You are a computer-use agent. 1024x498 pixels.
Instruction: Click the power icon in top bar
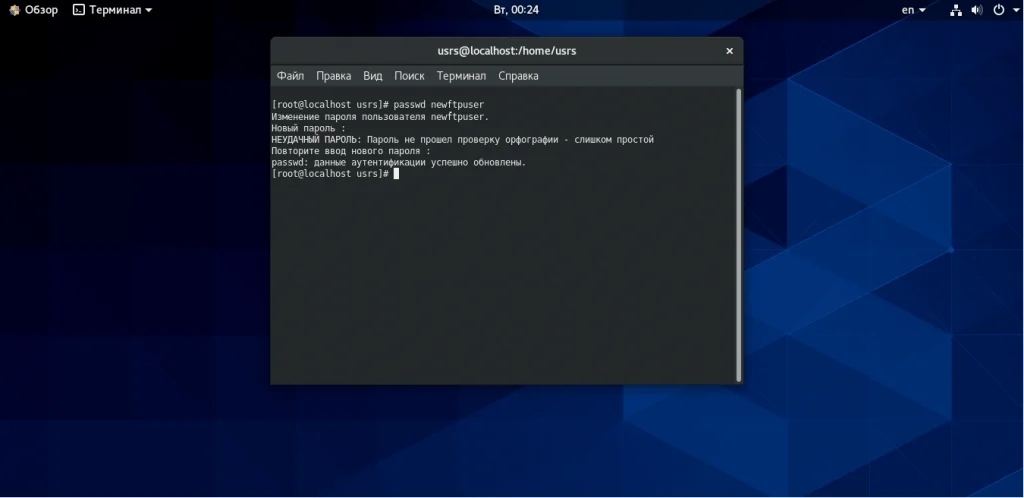point(998,10)
